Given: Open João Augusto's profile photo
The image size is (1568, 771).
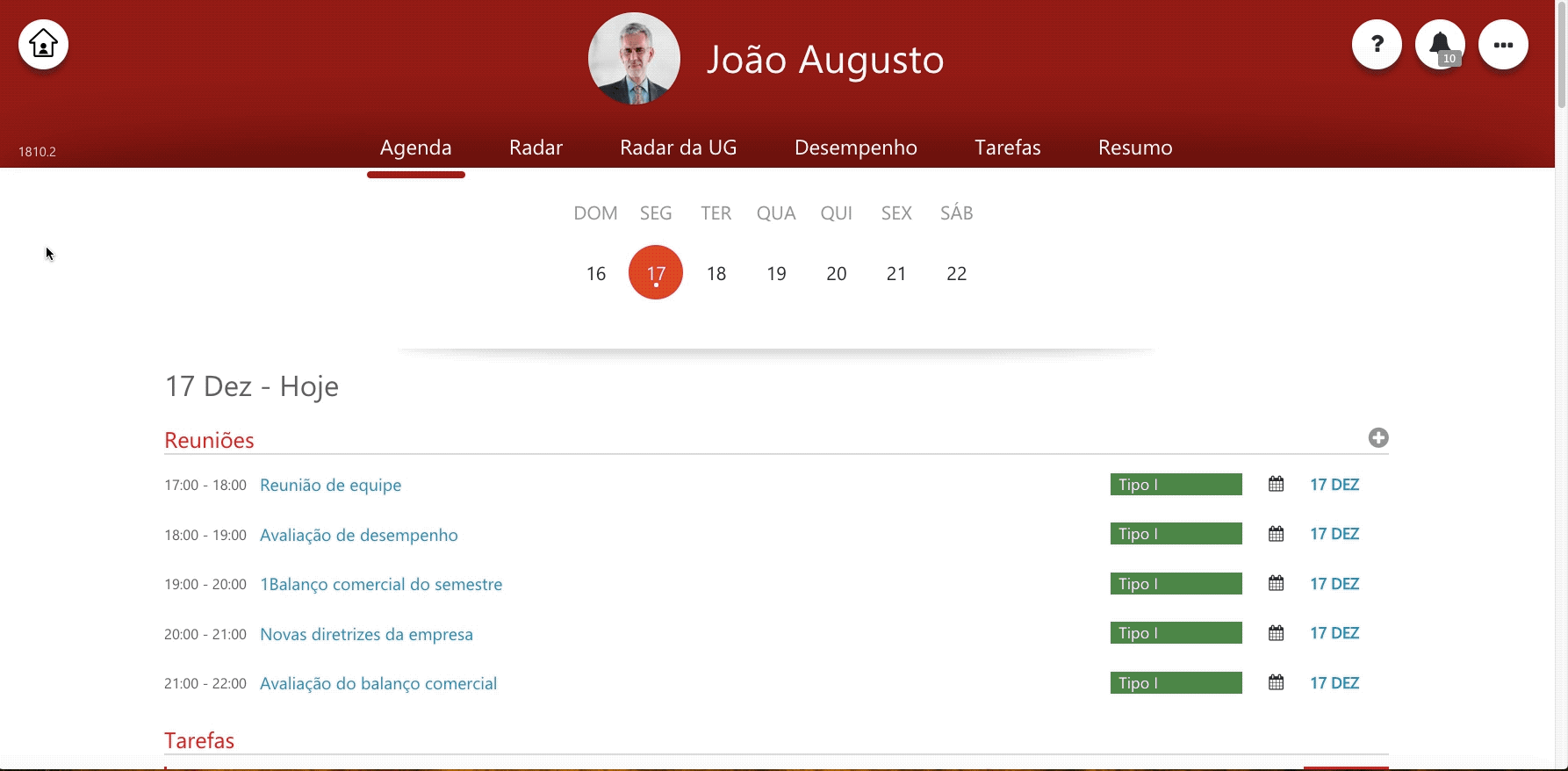Looking at the screenshot, I should coord(634,59).
